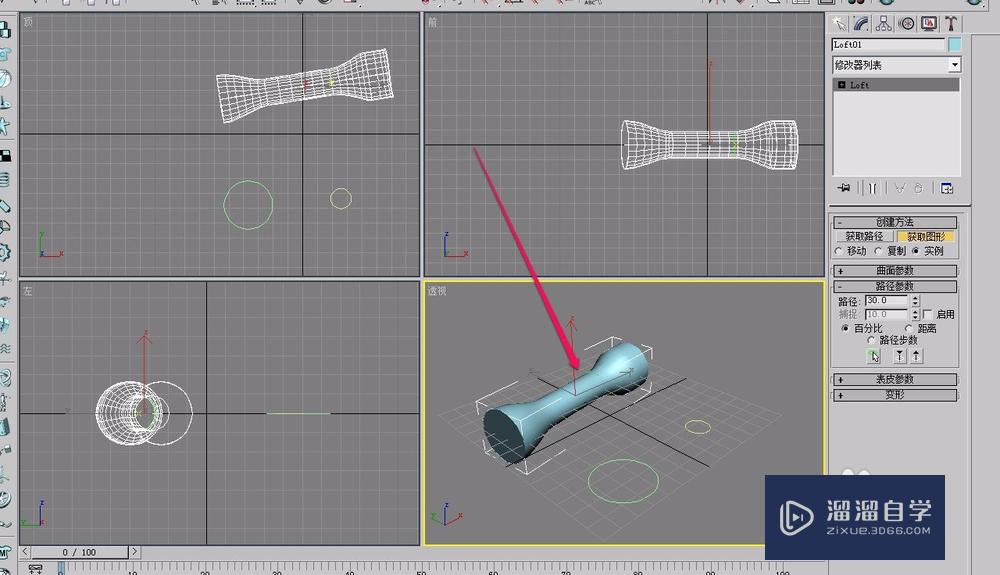This screenshot has height=575, width=1000.
Task: Click the Pick Shape arrow button
Action: (874, 356)
